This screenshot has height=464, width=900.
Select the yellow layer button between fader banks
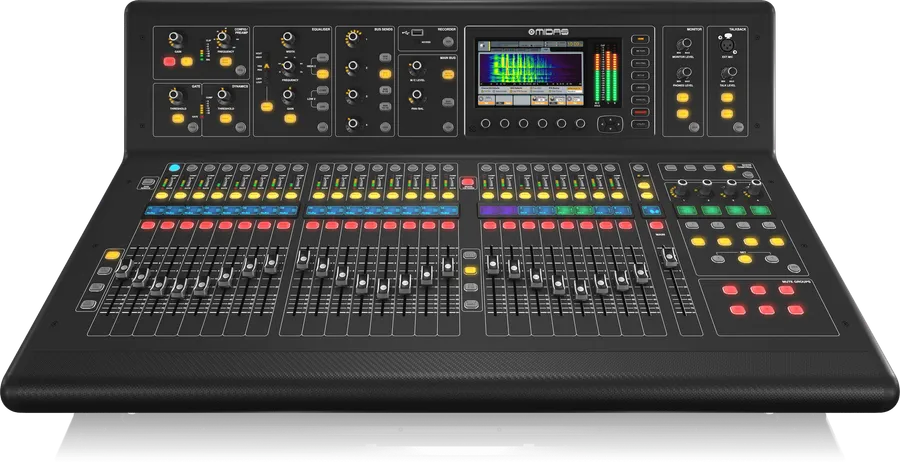[x=471, y=270]
